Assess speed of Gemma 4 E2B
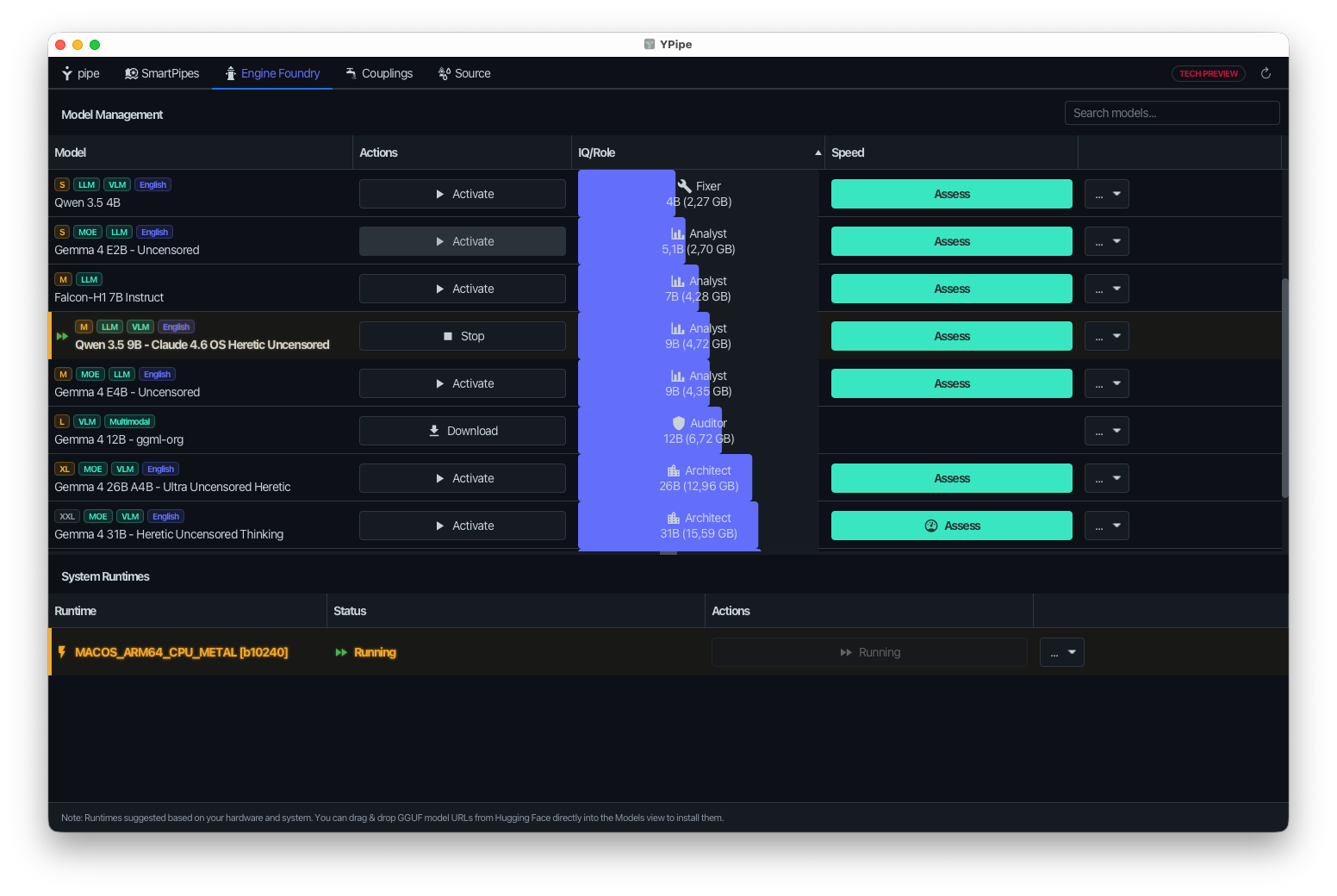 (952, 241)
